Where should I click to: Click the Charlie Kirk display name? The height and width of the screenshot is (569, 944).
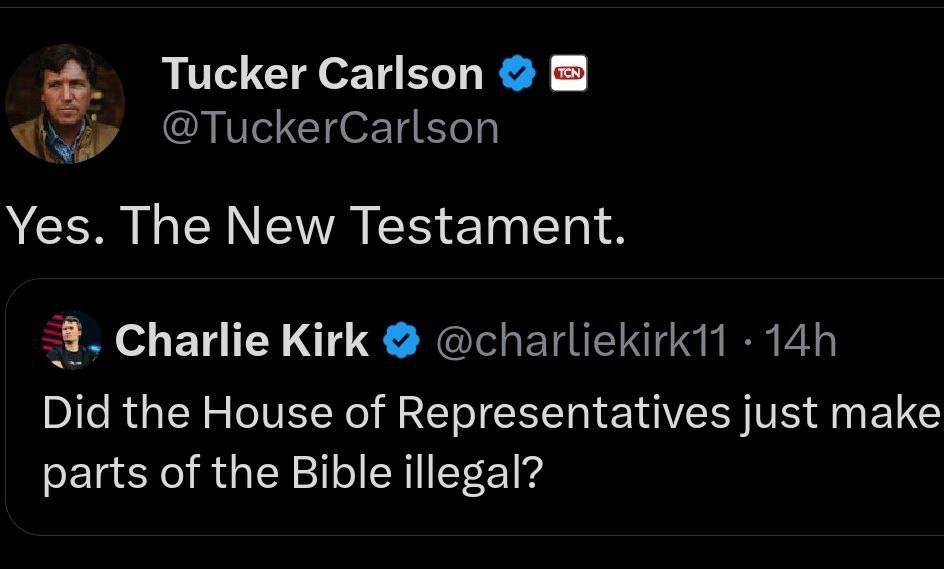click(x=241, y=341)
